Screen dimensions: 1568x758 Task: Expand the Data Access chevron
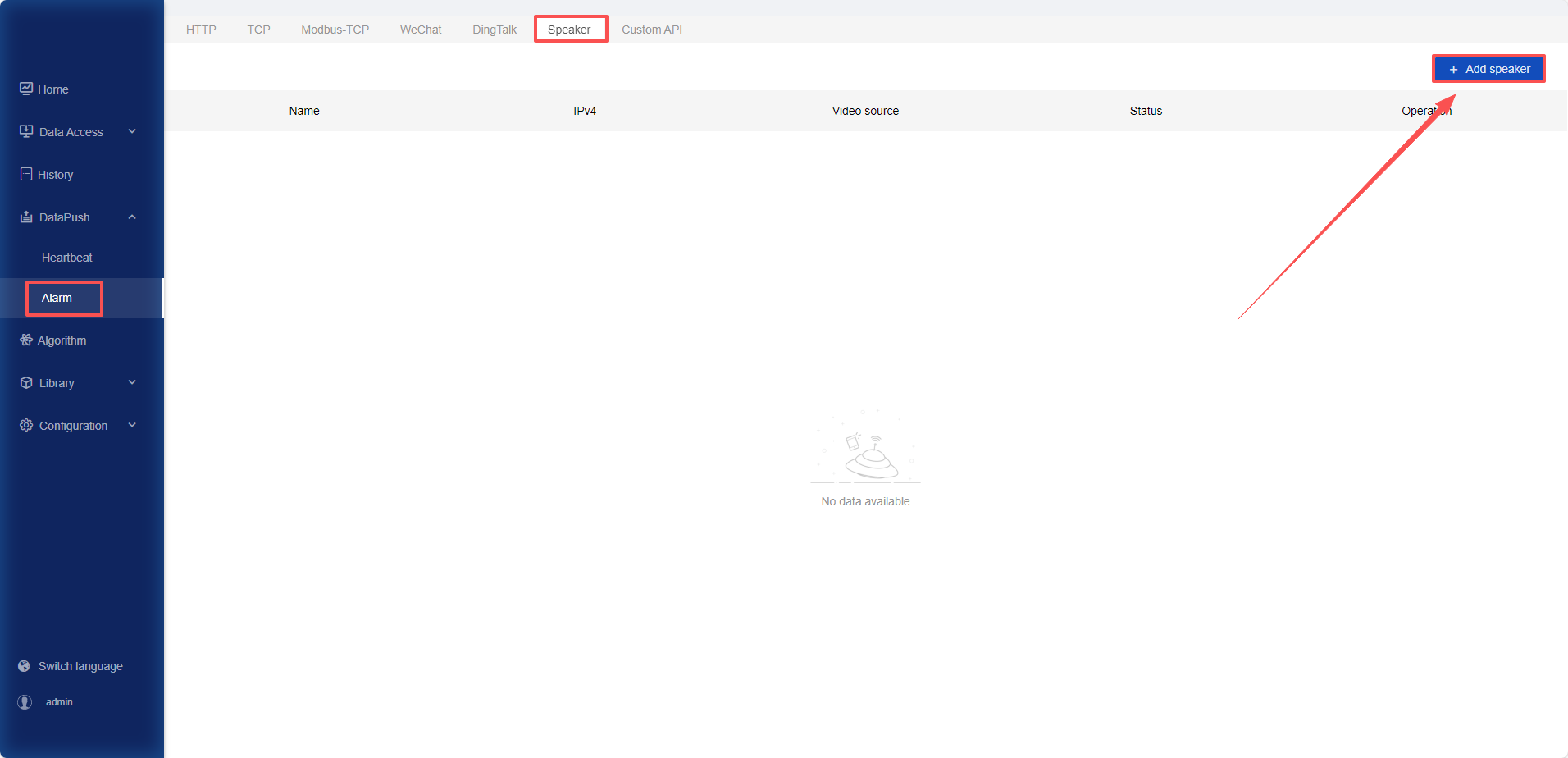132,131
